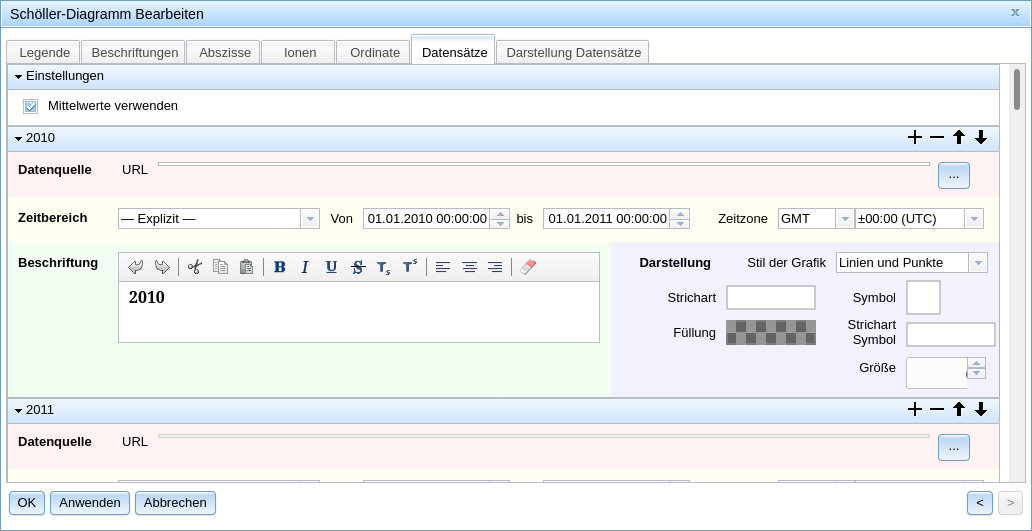Align label text left

[x=443, y=267]
